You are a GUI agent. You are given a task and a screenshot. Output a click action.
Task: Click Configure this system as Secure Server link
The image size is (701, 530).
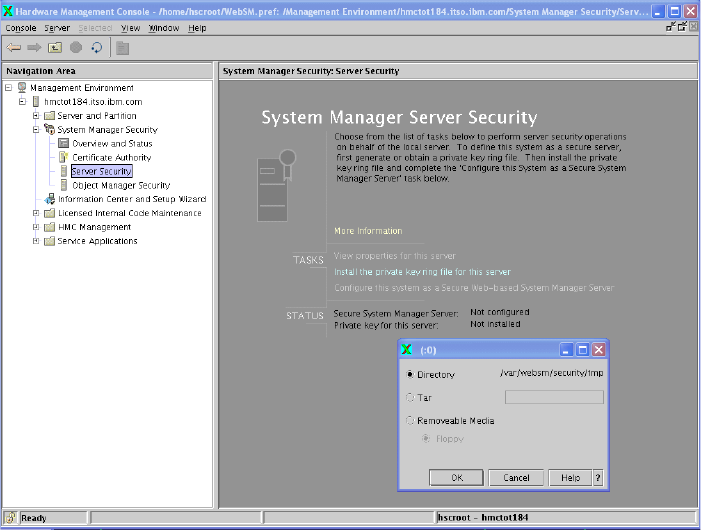pos(474,288)
